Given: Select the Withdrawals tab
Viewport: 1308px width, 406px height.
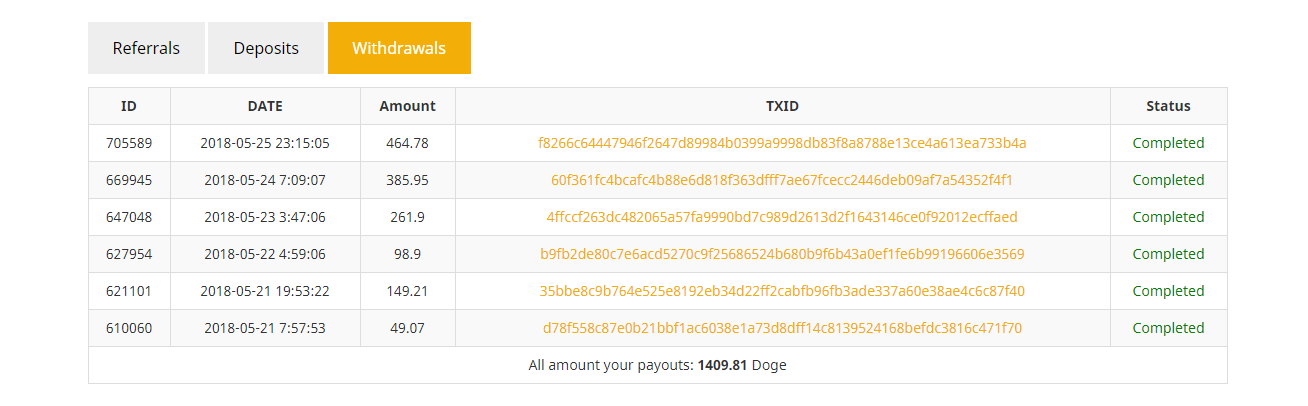Looking at the screenshot, I should pyautogui.click(x=399, y=48).
